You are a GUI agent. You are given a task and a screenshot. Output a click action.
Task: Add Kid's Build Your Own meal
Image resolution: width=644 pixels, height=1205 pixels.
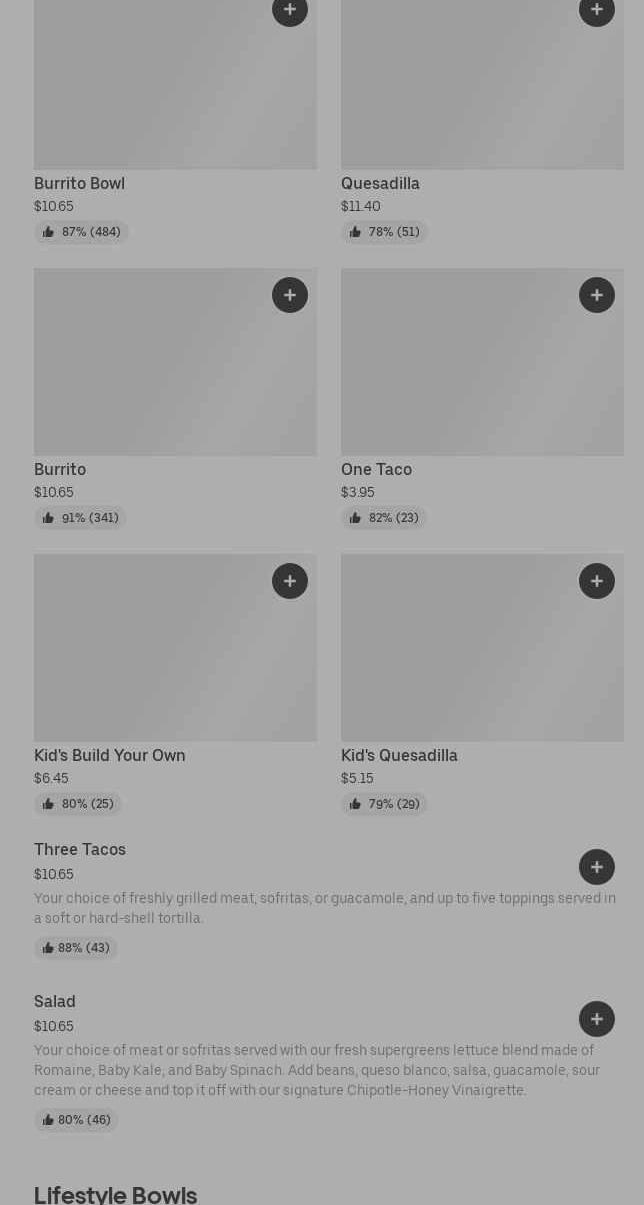coord(290,581)
